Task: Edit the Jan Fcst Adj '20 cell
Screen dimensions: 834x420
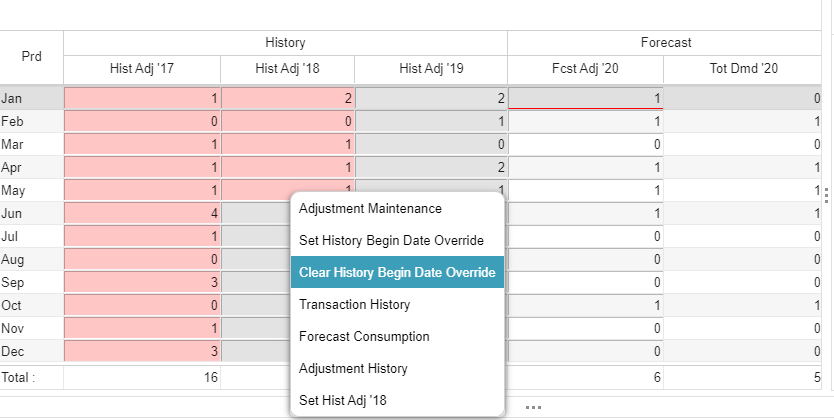Action: pyautogui.click(x=586, y=97)
